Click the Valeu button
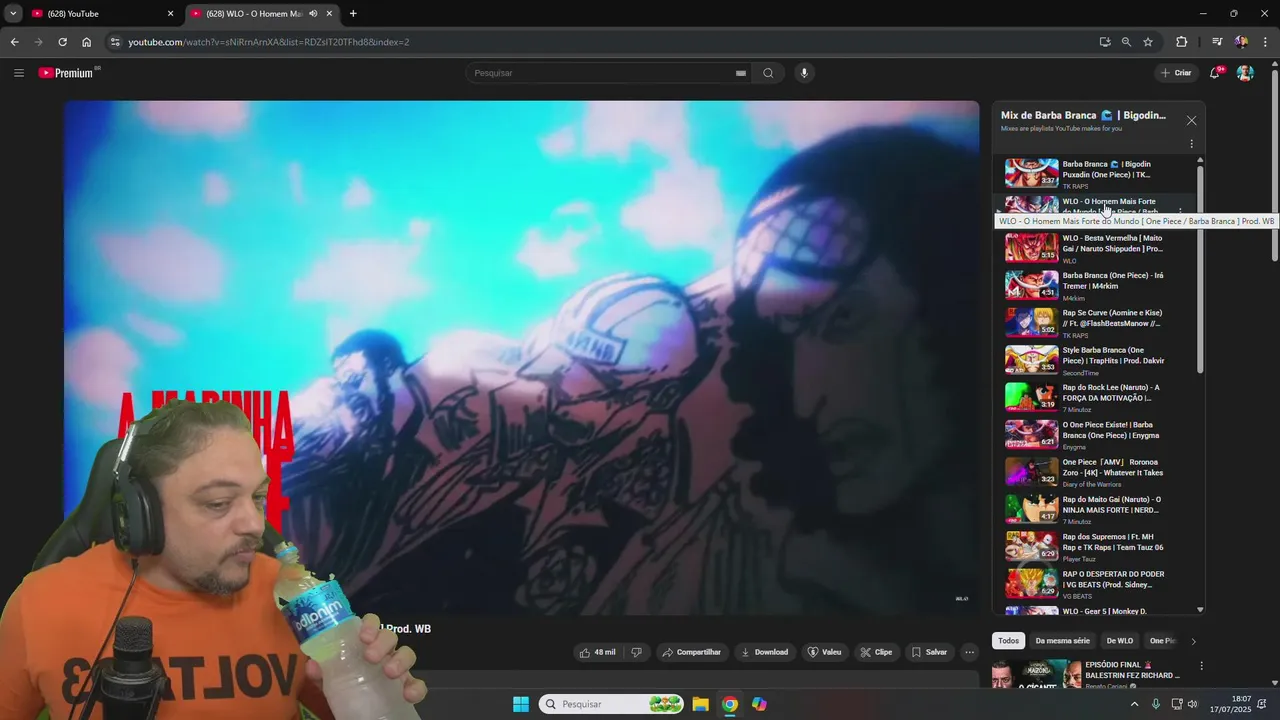 pyautogui.click(x=825, y=652)
